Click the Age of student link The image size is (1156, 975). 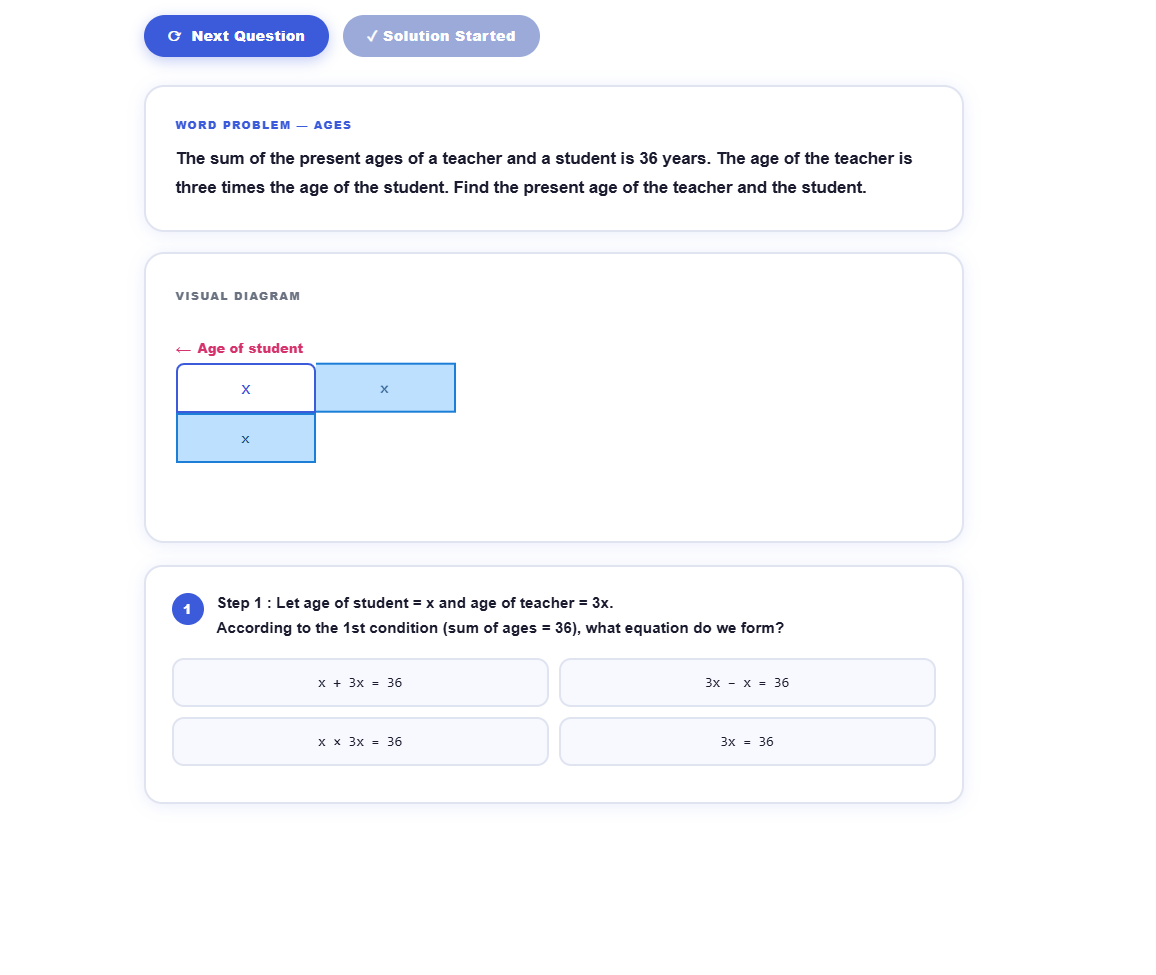click(250, 348)
